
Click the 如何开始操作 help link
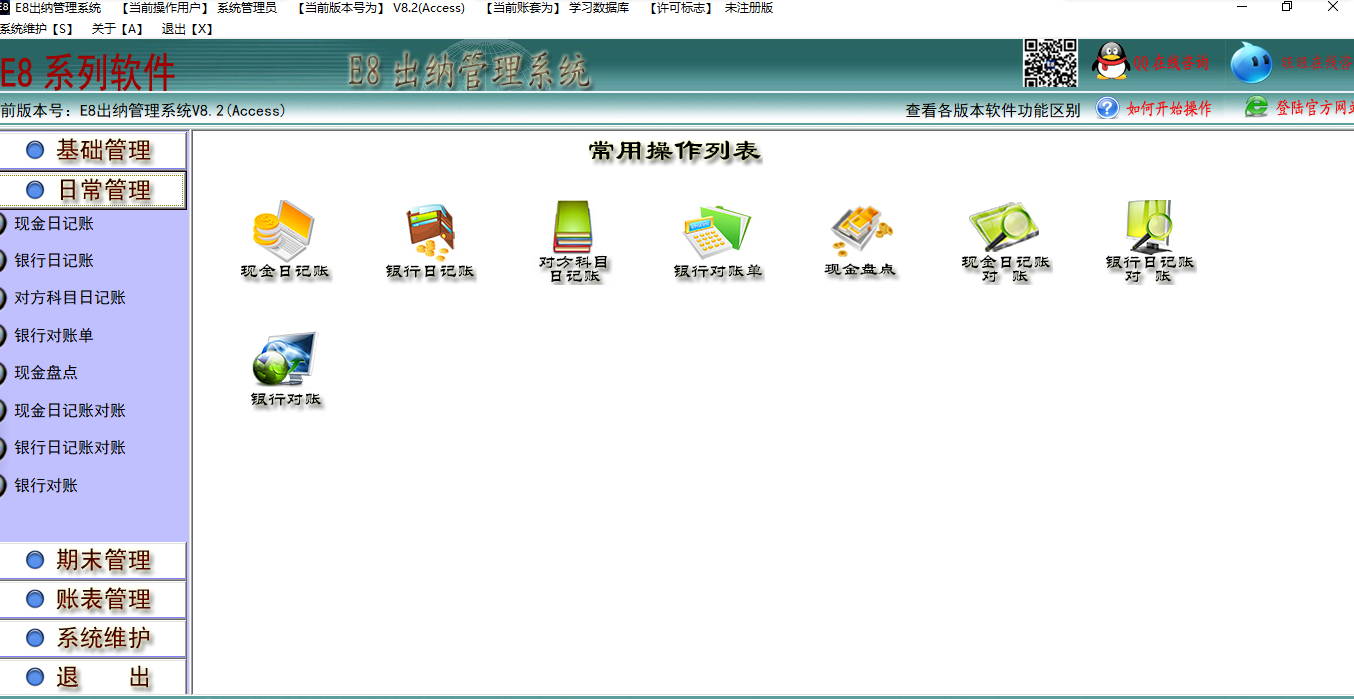pos(1167,109)
